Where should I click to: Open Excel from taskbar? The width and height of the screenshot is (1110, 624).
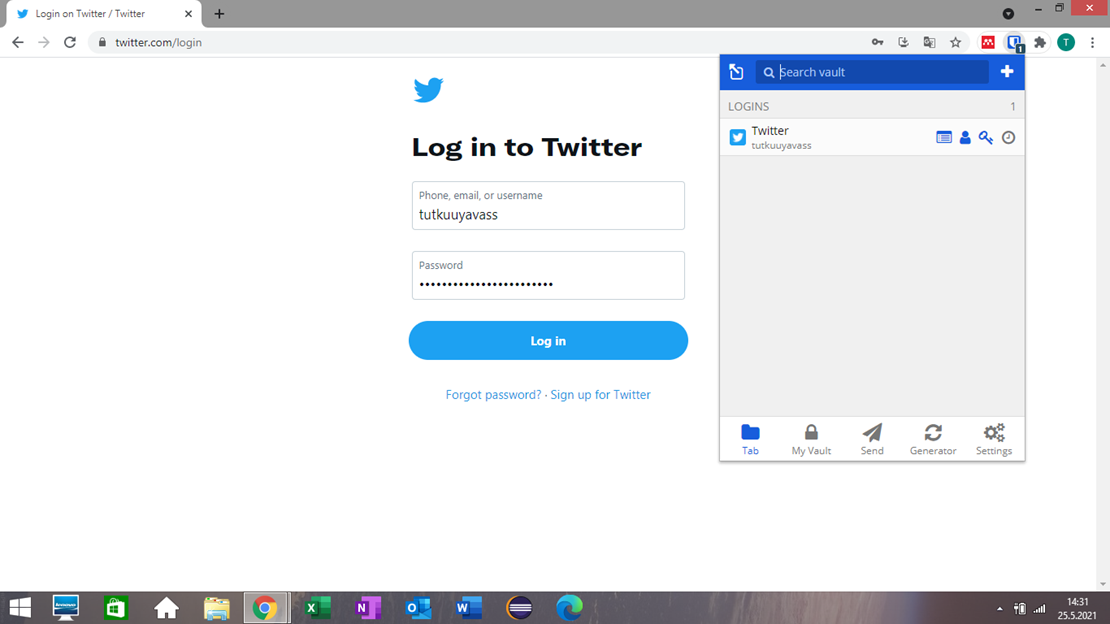tap(318, 608)
